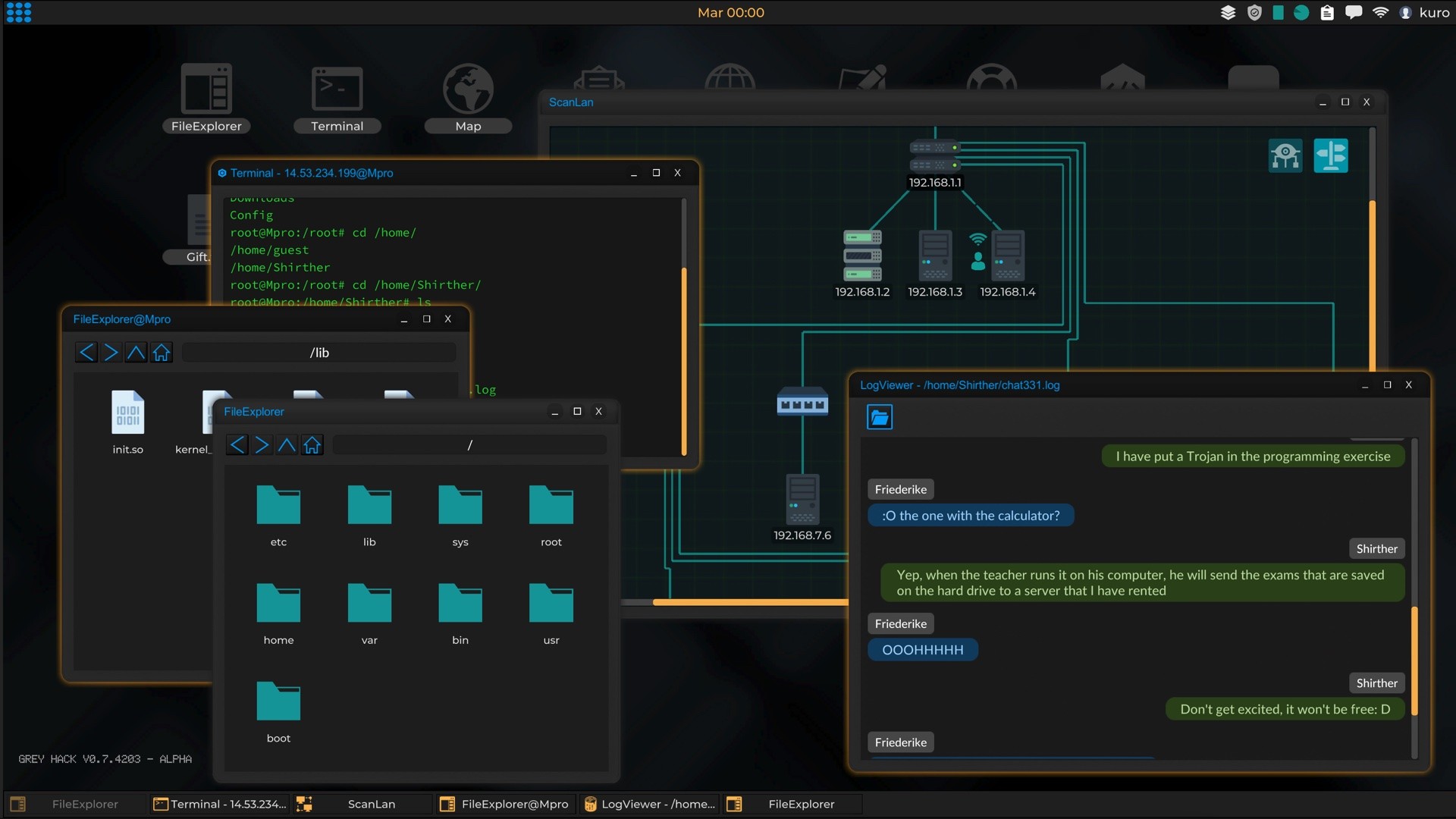The height and width of the screenshot is (819, 1456).
Task: Open the 192.168.7.6 host in ScanLan
Action: [x=802, y=500]
